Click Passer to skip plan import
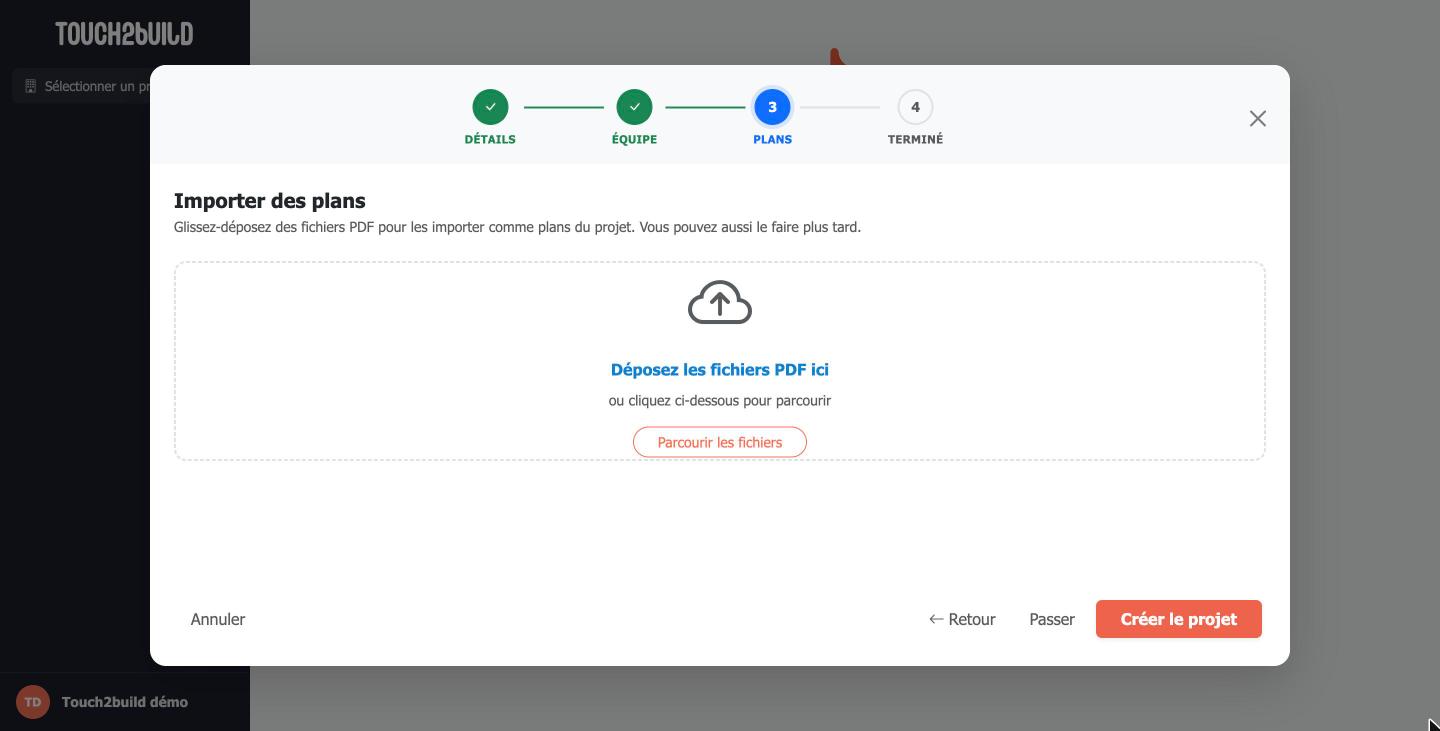Image resolution: width=1440 pixels, height=731 pixels. [1052, 619]
